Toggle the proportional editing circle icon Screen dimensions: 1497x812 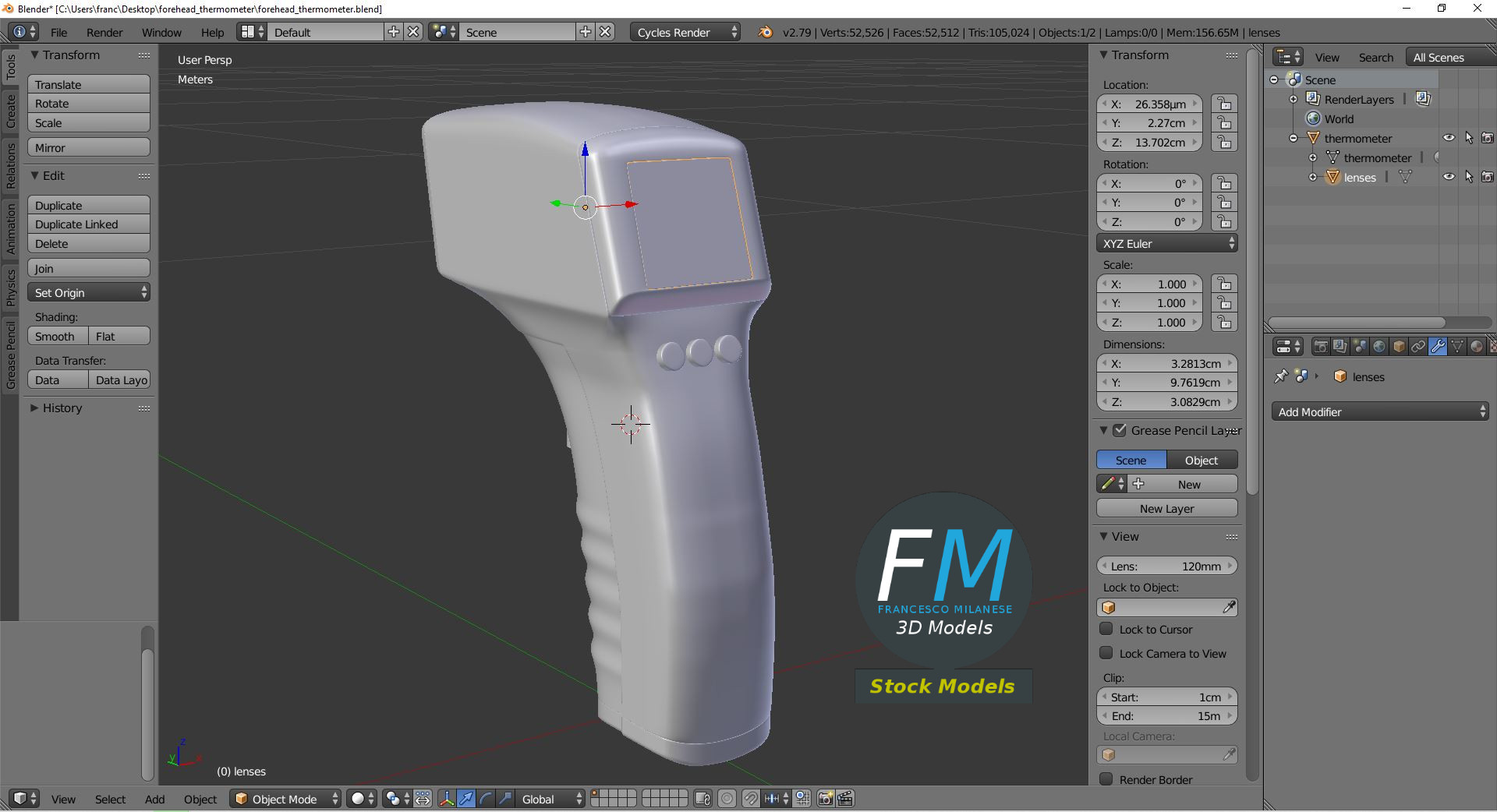(727, 799)
